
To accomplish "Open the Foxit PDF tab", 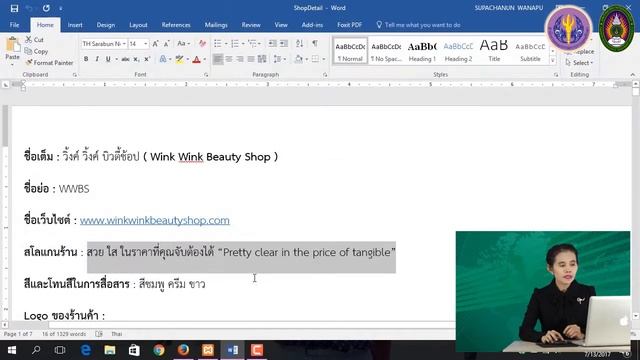I will [349, 25].
